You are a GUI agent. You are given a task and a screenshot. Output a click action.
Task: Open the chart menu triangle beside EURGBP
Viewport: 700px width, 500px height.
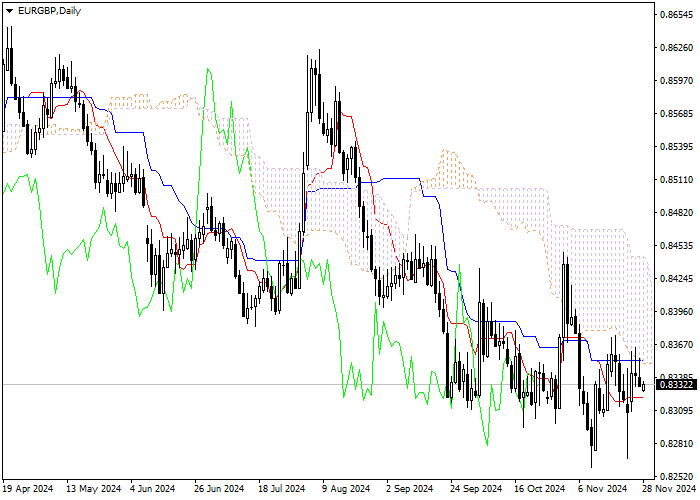click(x=9, y=11)
